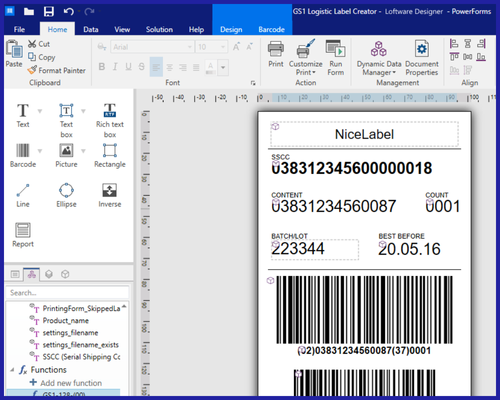
Task: Open the Barcode tool dropdown arrow
Action: pos(40,151)
